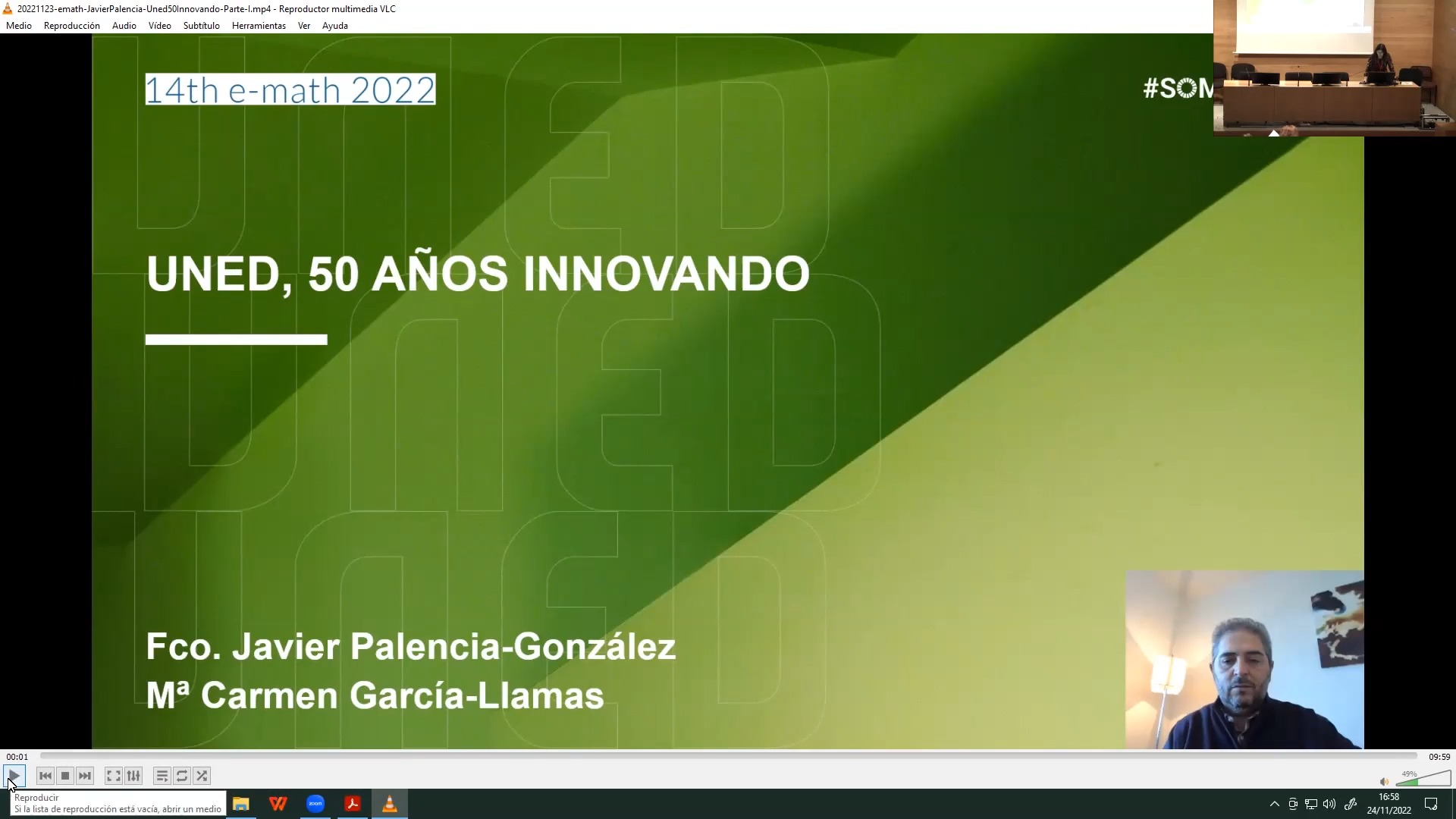Open the Medio menu
Screen dimensions: 1456x819
tap(19, 26)
